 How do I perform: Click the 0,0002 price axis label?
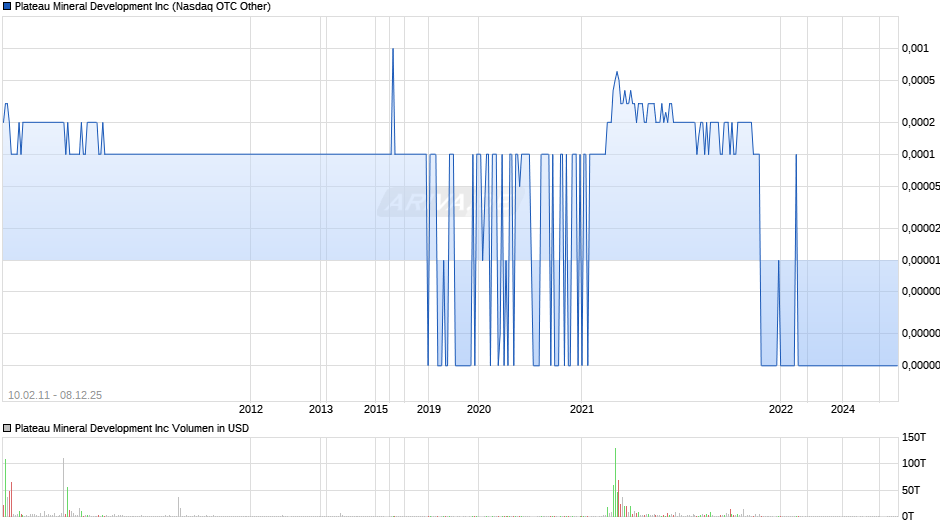(x=918, y=122)
